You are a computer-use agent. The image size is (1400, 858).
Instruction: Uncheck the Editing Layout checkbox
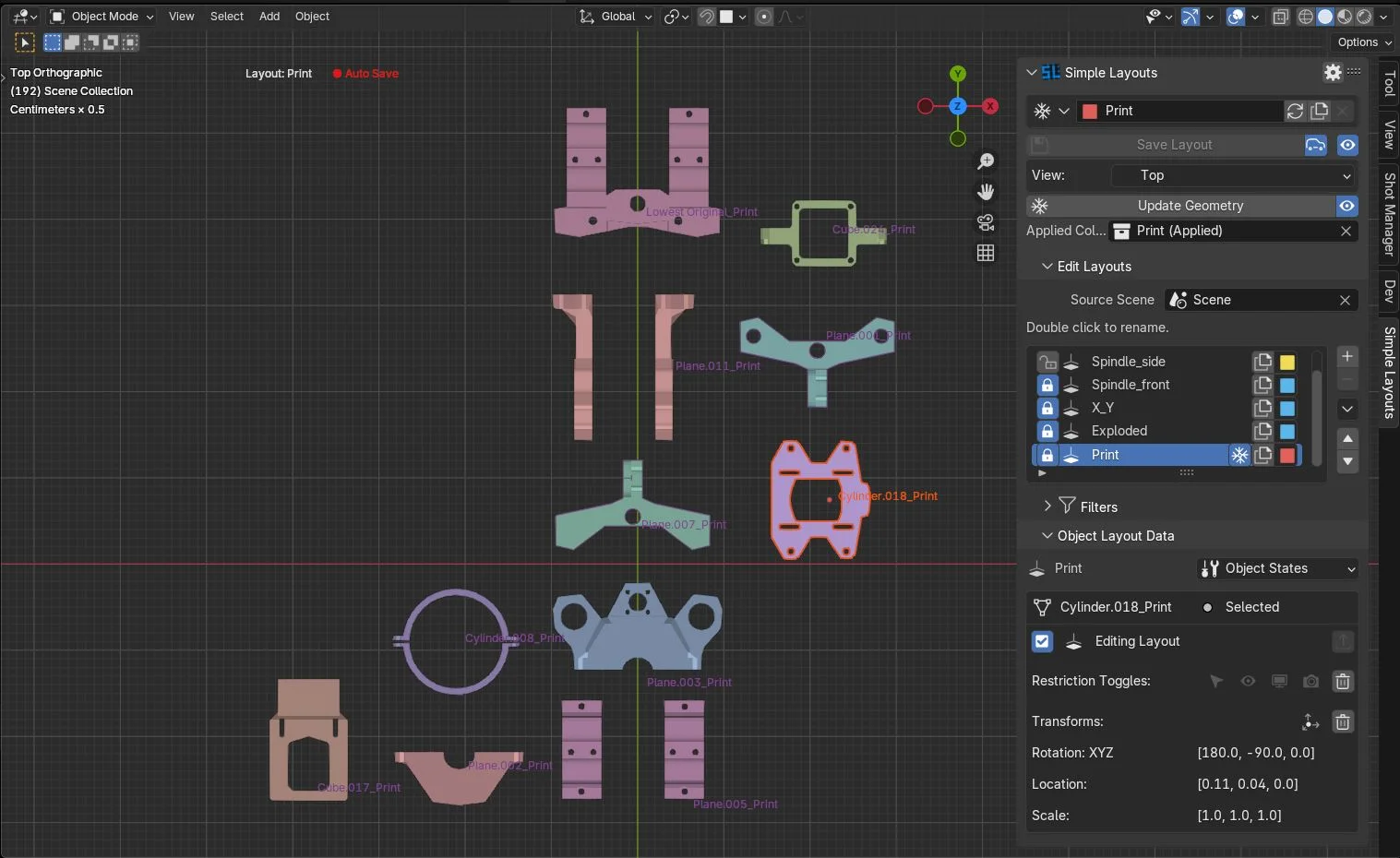point(1041,641)
